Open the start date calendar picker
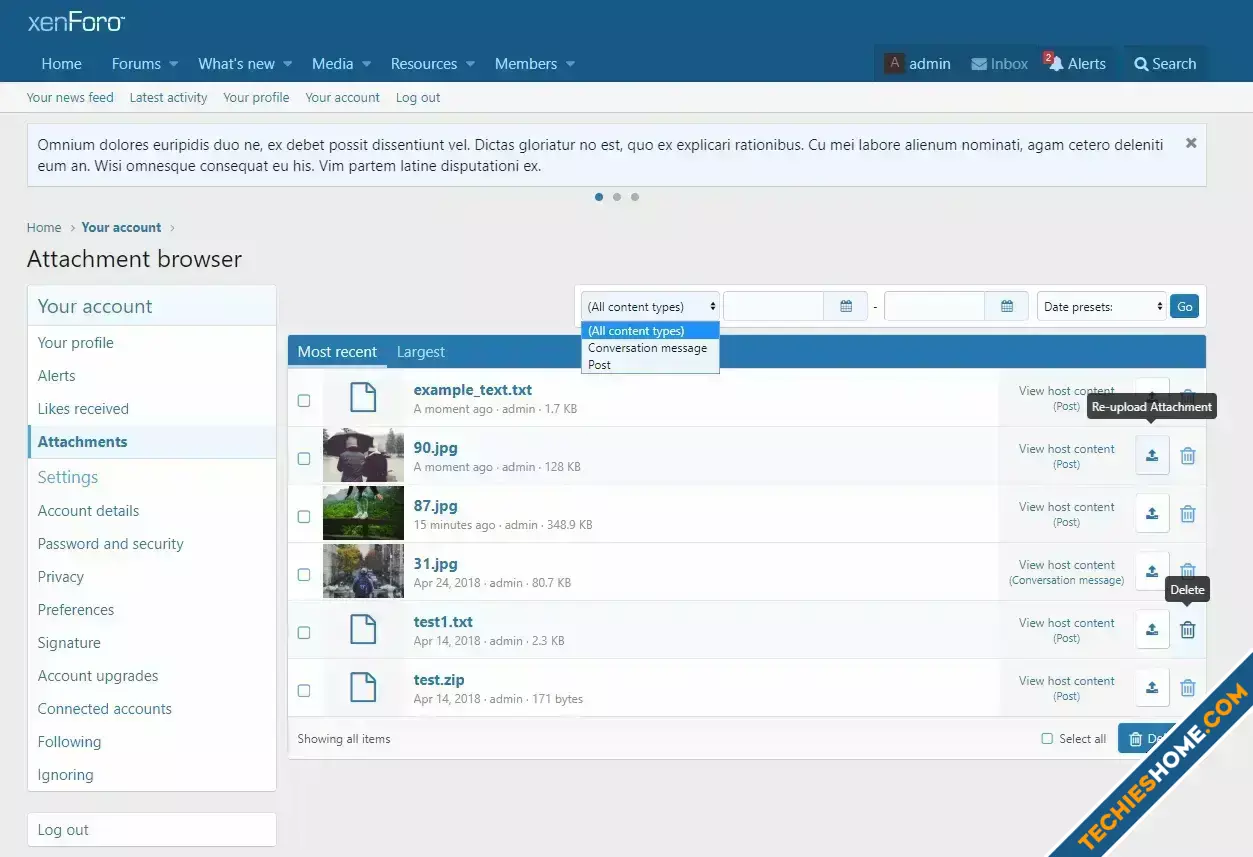 (x=846, y=307)
